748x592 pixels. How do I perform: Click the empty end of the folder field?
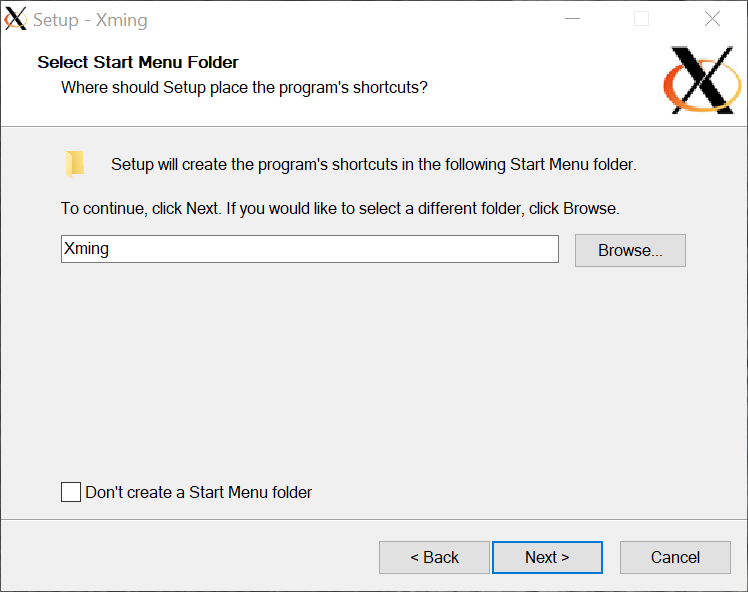334,249
